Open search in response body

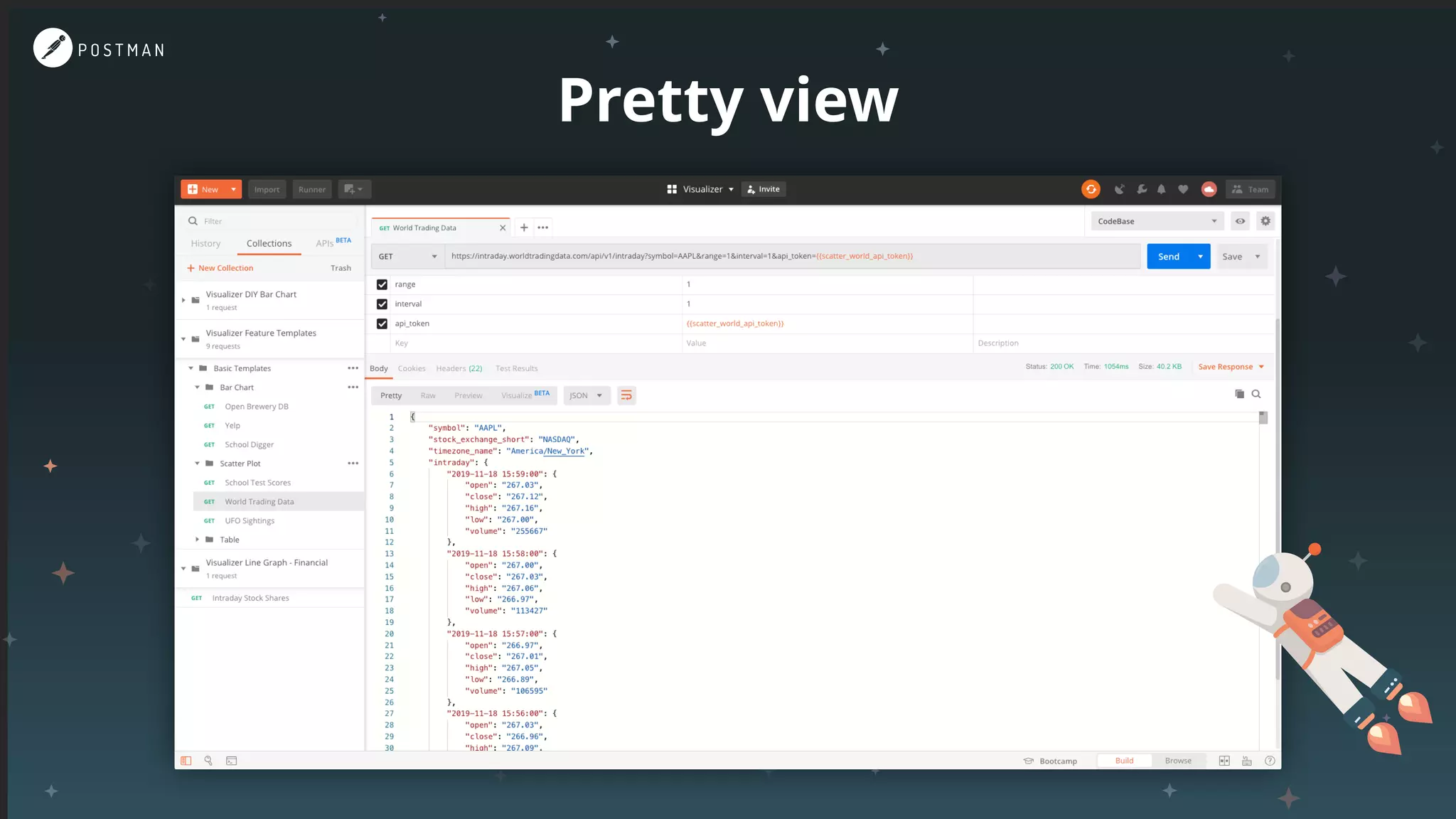pos(1256,394)
